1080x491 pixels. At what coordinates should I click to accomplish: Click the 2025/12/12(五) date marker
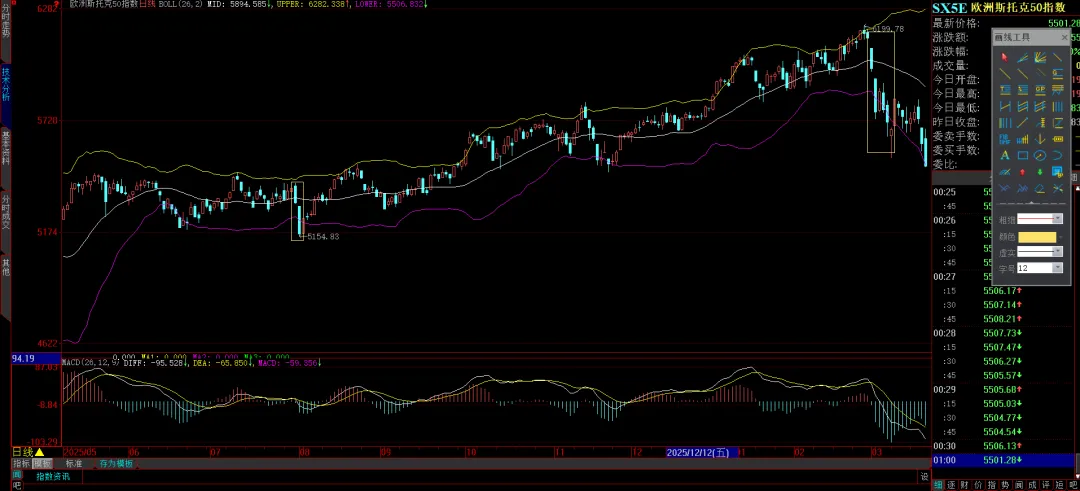click(703, 452)
